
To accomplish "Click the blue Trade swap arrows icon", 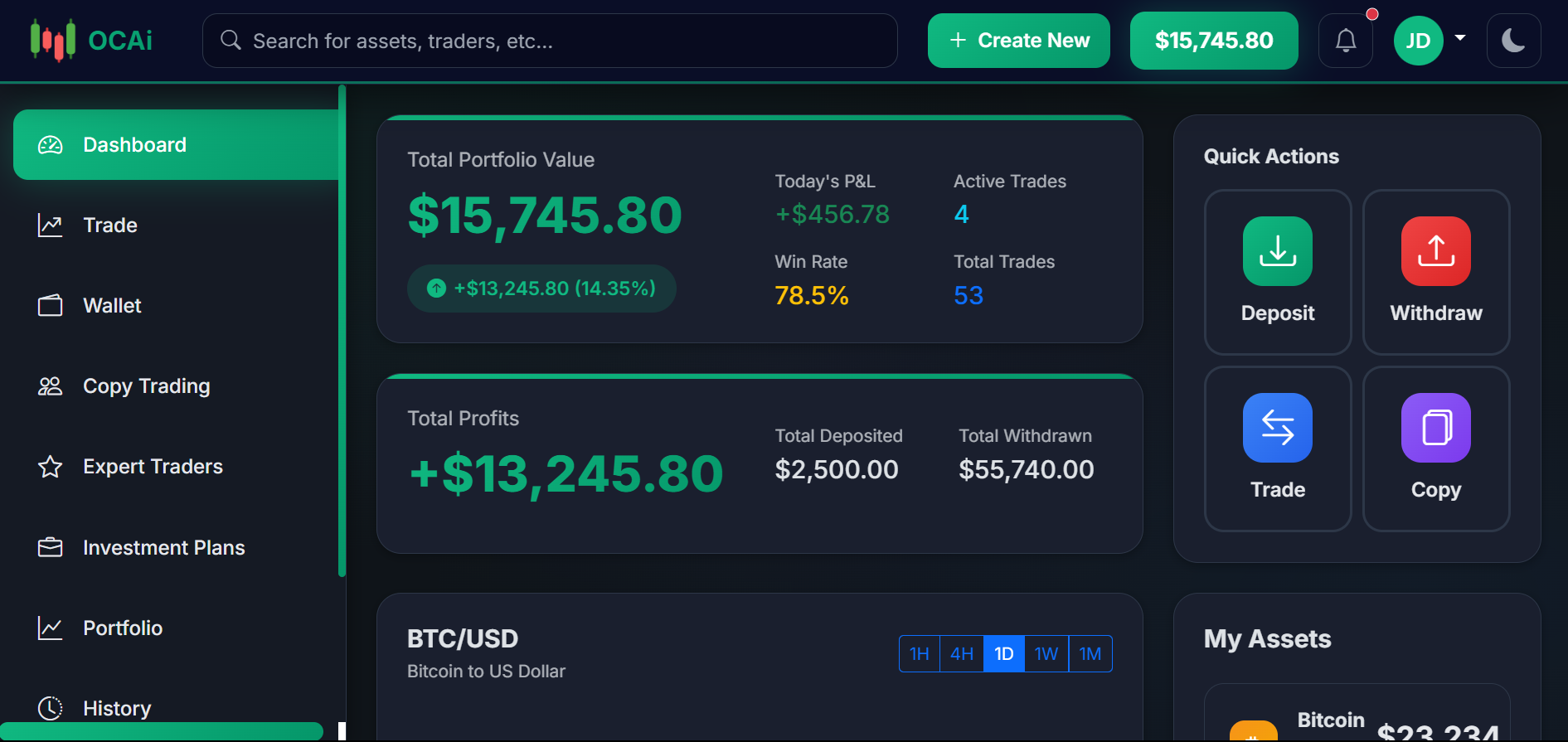I will [1277, 428].
